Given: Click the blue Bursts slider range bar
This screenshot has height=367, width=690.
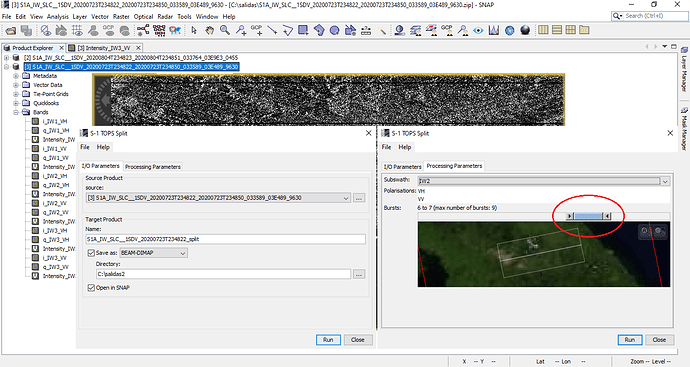Looking at the screenshot, I should click(589, 216).
